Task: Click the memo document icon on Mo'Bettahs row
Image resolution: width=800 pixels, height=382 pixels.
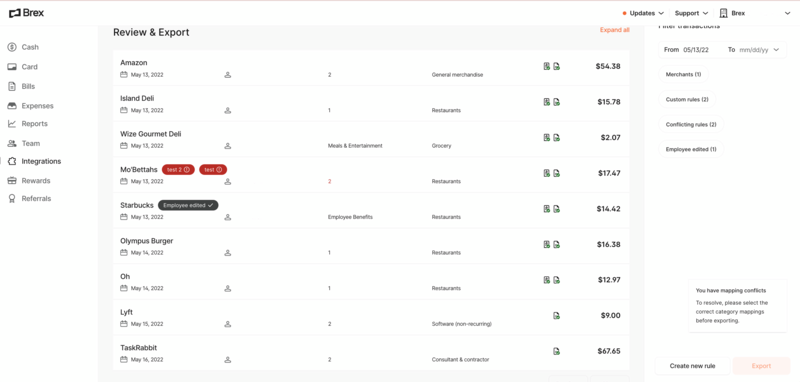Action: click(x=557, y=173)
